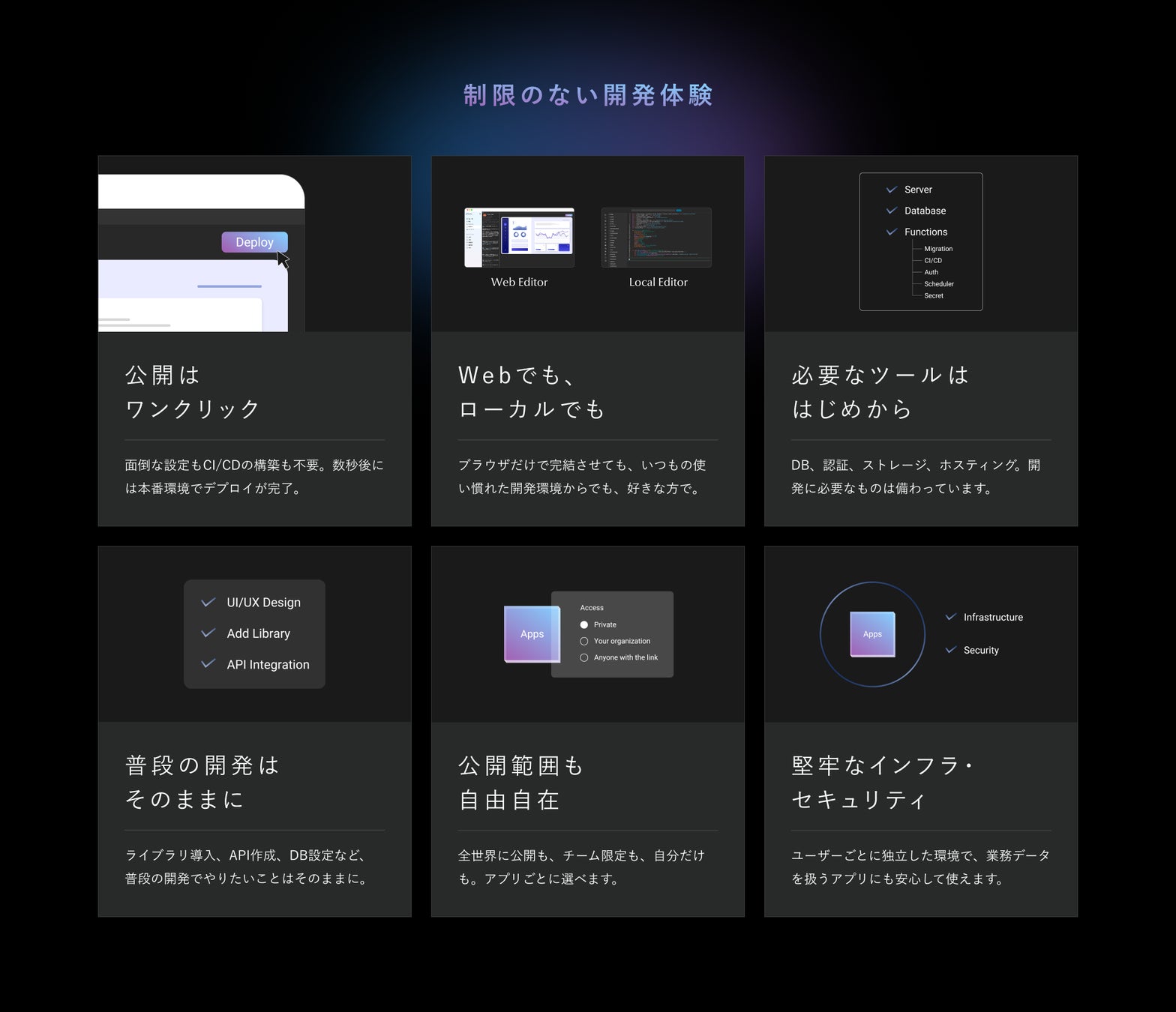
Task: Select the Private radio button
Action: point(584,624)
